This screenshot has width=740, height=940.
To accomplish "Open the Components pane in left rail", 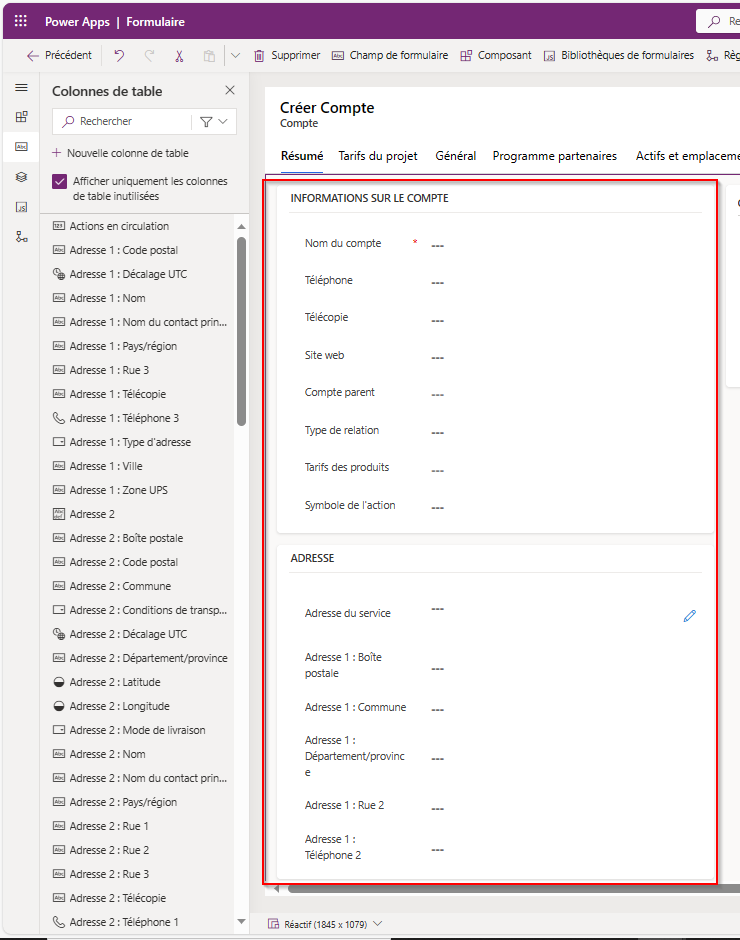I will (21, 116).
